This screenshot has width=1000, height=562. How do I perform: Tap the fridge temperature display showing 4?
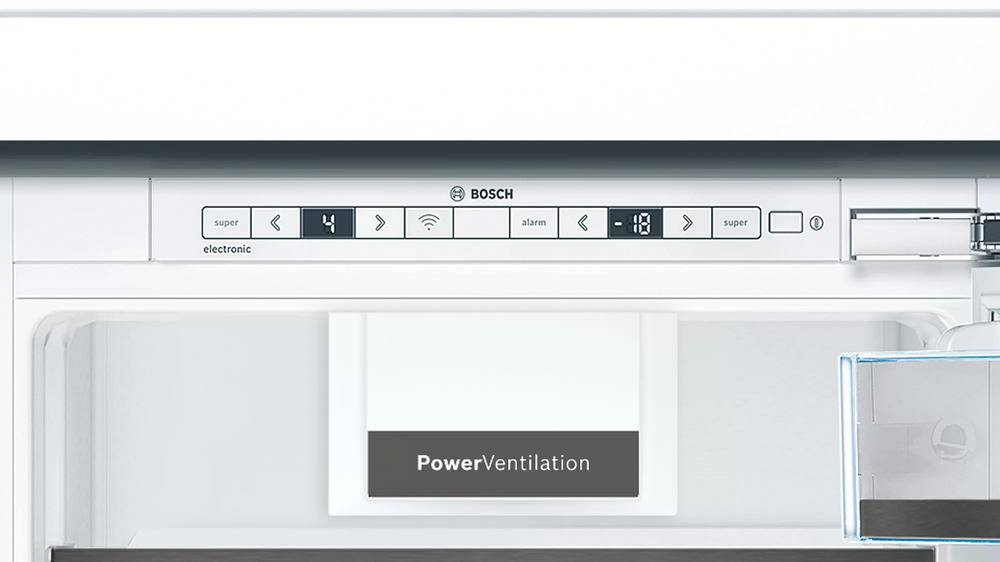328,223
